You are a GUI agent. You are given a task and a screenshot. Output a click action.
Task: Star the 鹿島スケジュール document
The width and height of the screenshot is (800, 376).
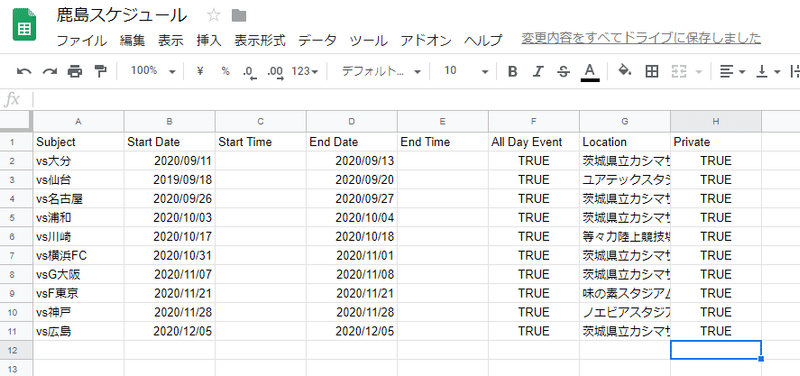click(213, 16)
